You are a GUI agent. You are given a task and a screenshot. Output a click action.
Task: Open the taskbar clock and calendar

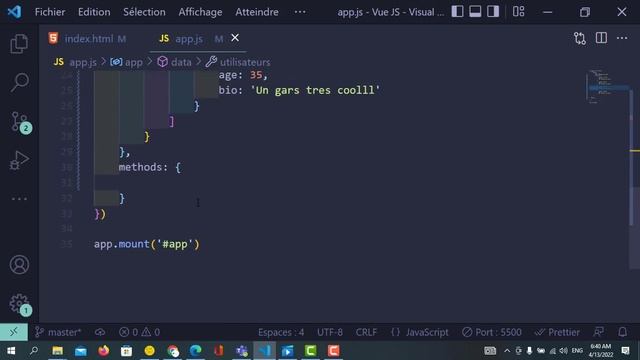point(601,351)
